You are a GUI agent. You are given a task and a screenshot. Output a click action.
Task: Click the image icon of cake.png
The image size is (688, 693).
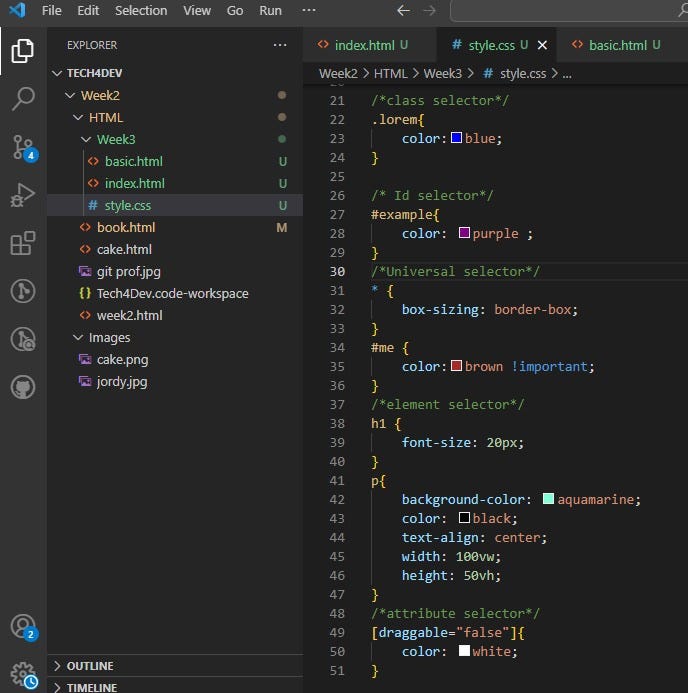pos(85,359)
